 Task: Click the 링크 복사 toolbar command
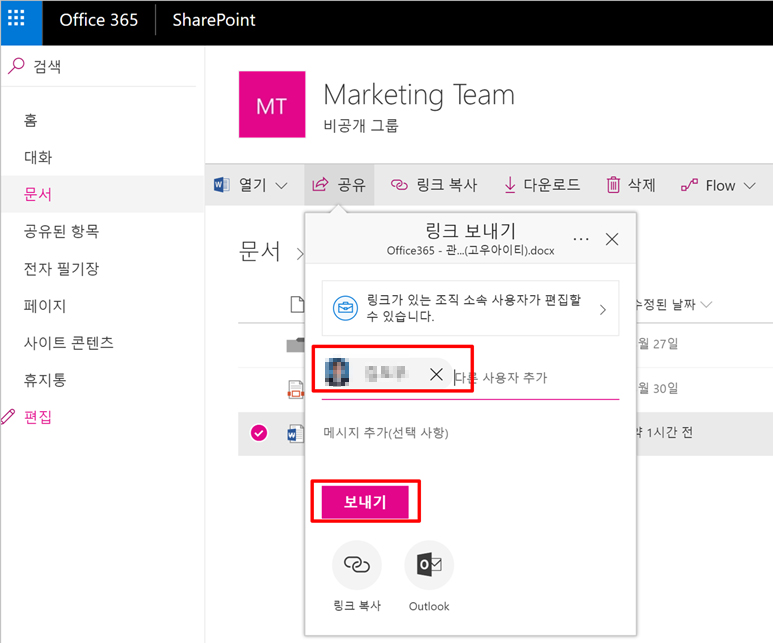point(434,185)
